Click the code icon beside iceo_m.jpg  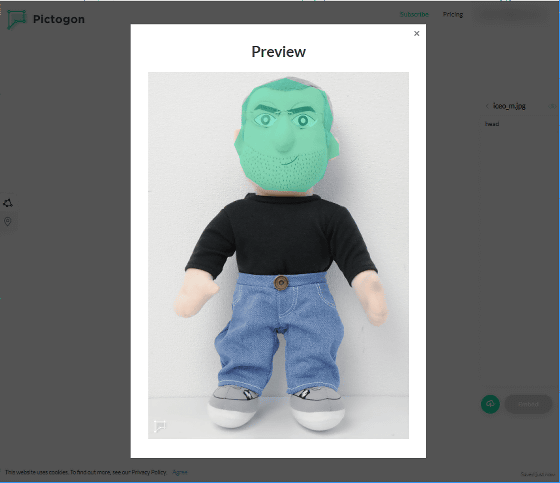click(x=552, y=106)
